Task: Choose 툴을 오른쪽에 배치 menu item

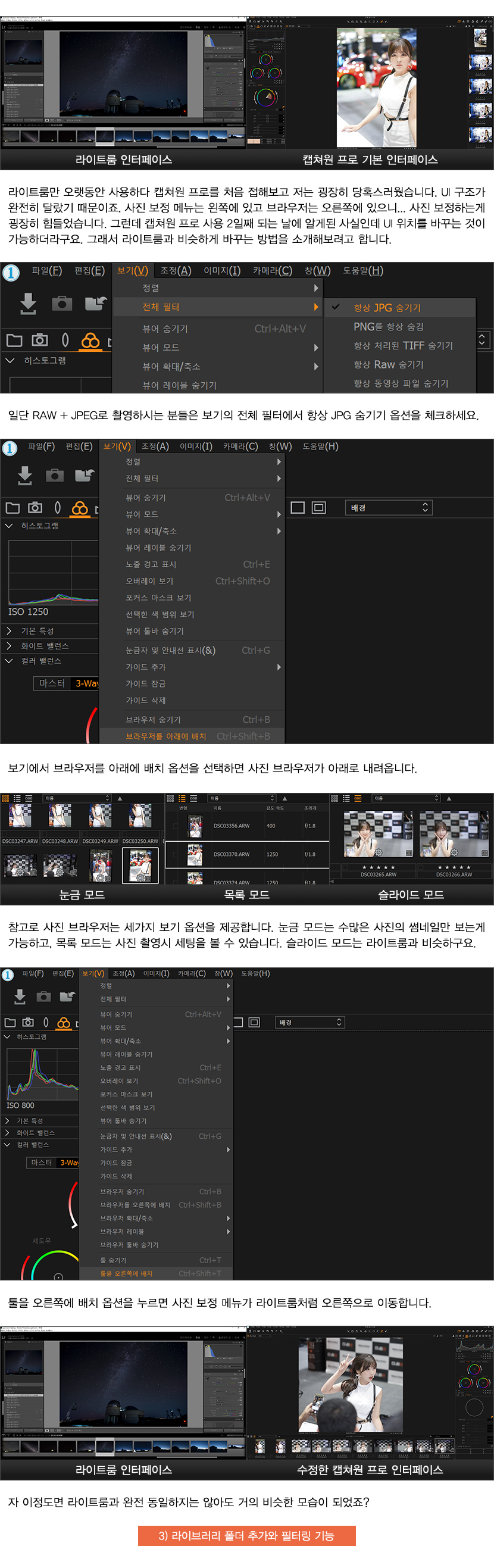Action: (x=157, y=1273)
